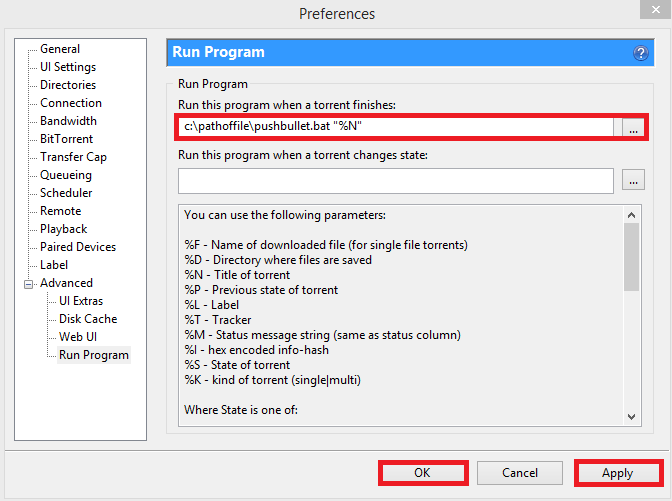
Task: Open Web UI under Advanced
Action: 78,337
